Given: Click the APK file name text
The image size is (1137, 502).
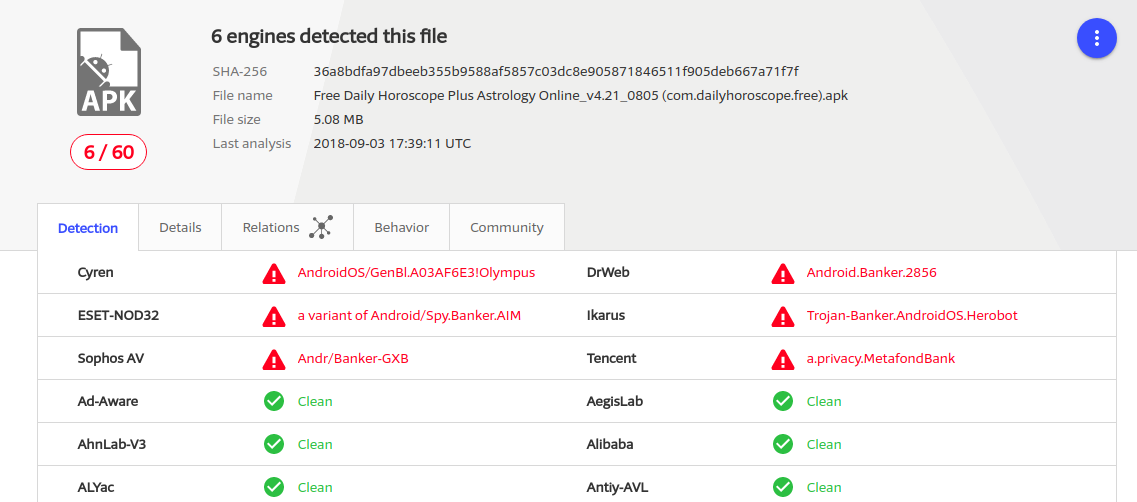Looking at the screenshot, I should click(580, 96).
